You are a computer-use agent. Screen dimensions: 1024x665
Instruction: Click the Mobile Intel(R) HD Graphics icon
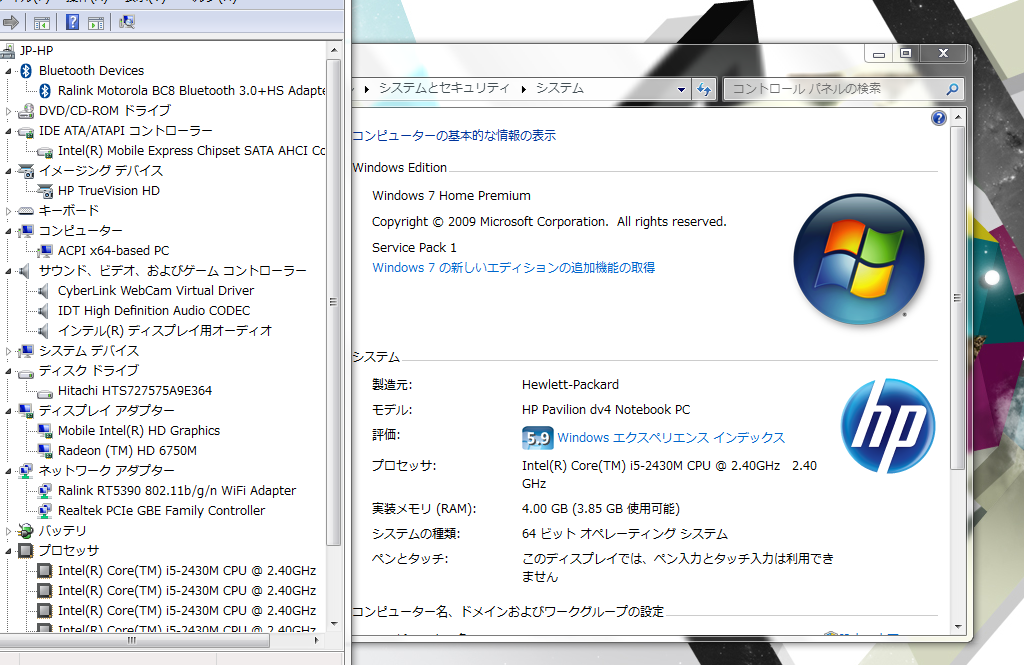click(x=45, y=431)
